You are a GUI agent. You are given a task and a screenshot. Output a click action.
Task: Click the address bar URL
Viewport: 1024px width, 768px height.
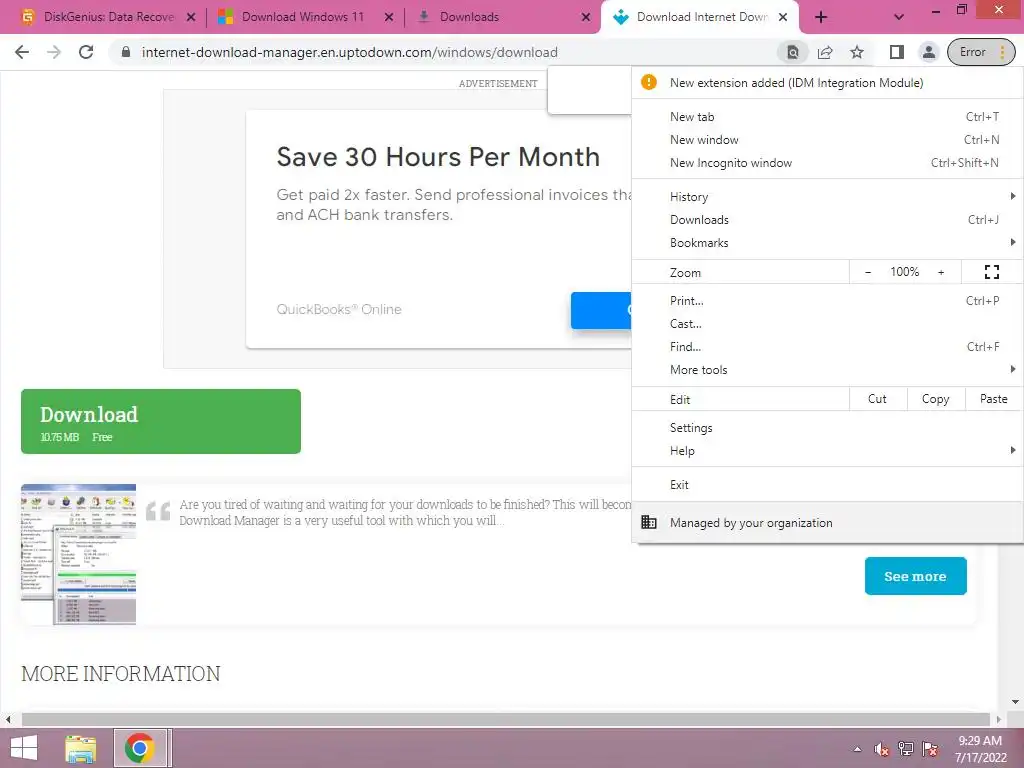click(x=349, y=52)
